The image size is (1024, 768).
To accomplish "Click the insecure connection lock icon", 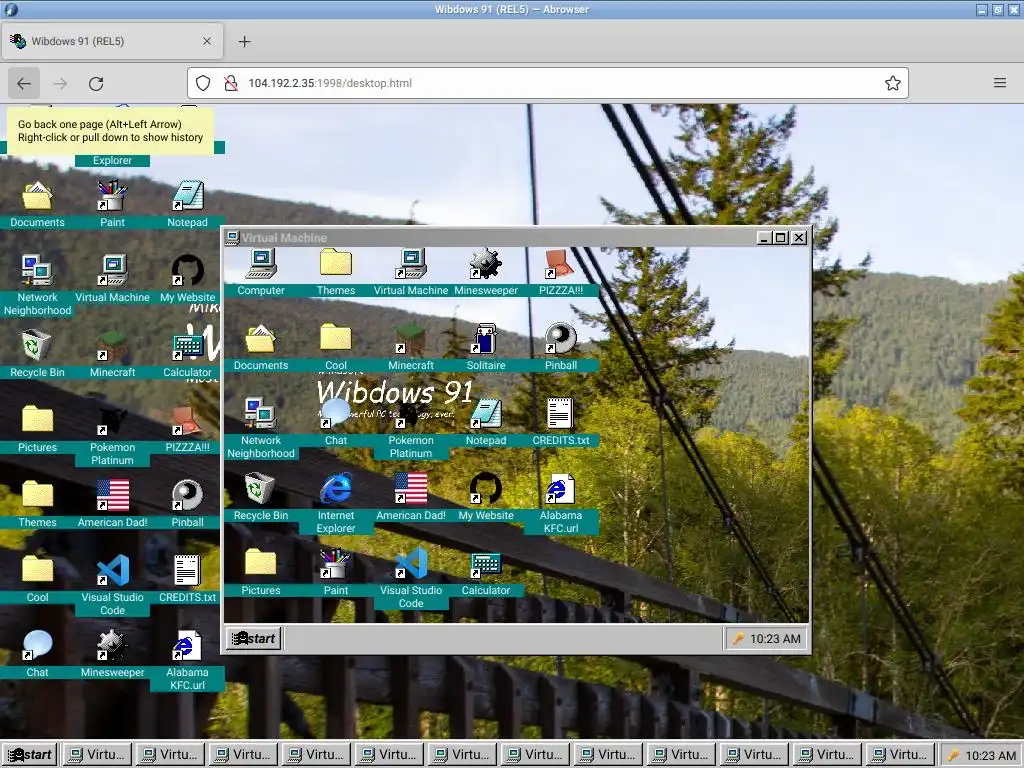I will tap(230, 83).
